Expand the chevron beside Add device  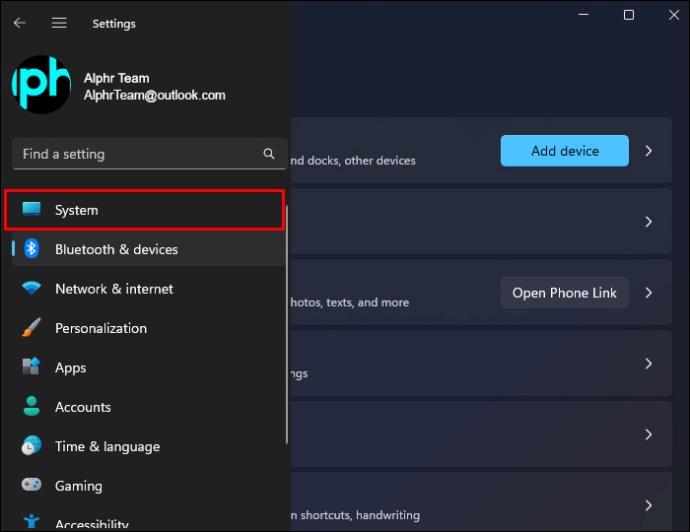coord(649,151)
